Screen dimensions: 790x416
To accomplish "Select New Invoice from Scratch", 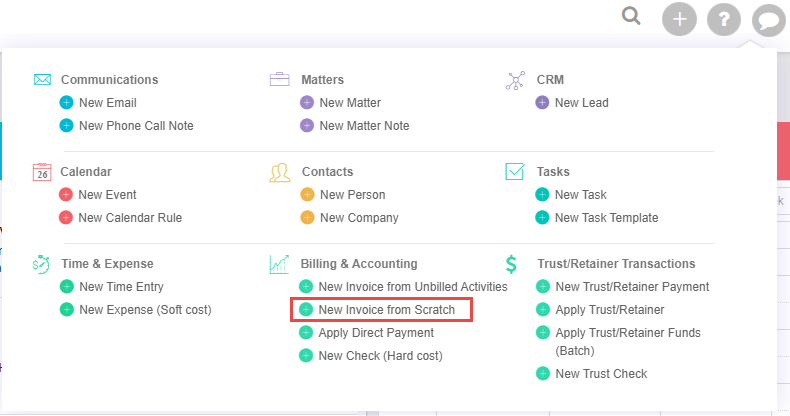I will (x=386, y=310).
